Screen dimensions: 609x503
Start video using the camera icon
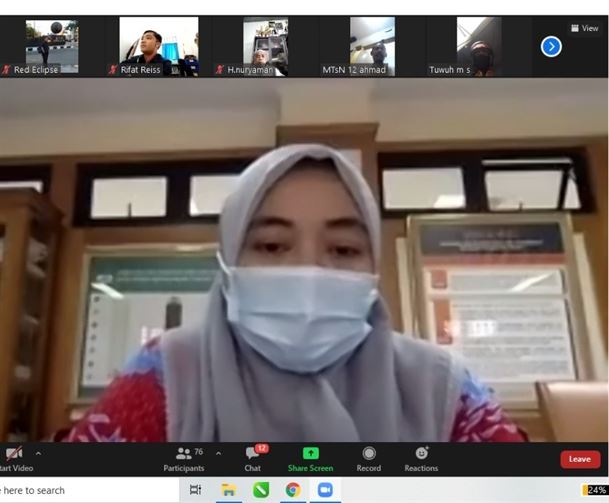click(13, 454)
